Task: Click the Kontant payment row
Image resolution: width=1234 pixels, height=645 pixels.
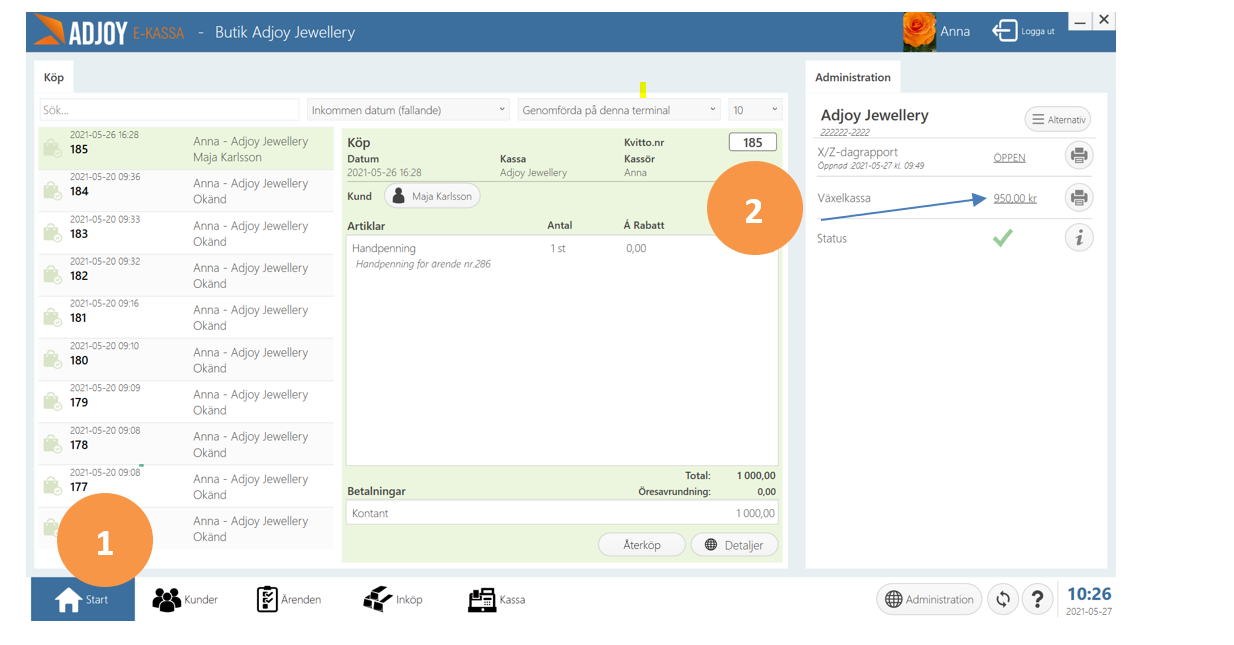Action: (561, 513)
